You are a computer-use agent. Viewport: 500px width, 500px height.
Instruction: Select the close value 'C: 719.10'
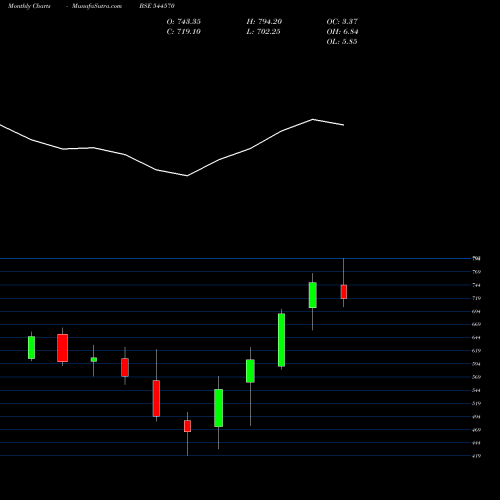[184, 32]
